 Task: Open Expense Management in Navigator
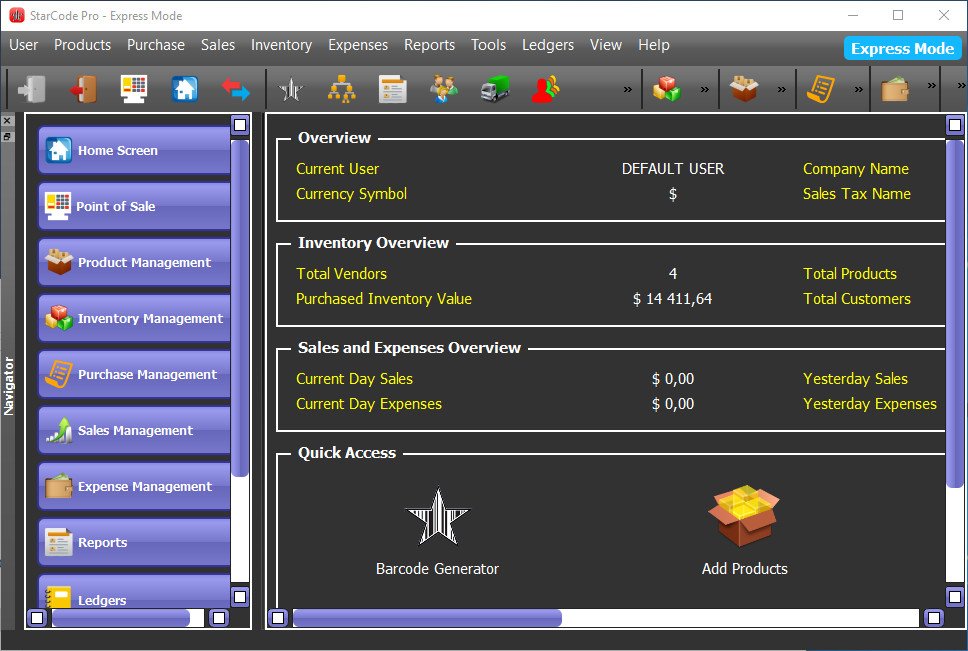pyautogui.click(x=135, y=486)
